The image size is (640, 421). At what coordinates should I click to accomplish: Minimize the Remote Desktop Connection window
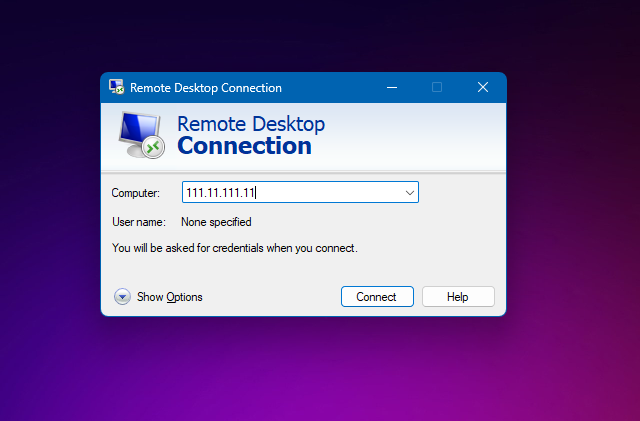point(392,87)
